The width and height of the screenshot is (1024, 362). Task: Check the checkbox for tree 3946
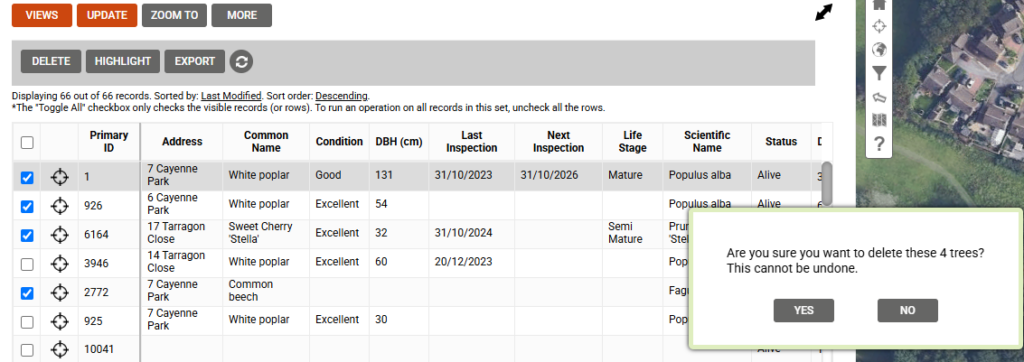(x=27, y=264)
